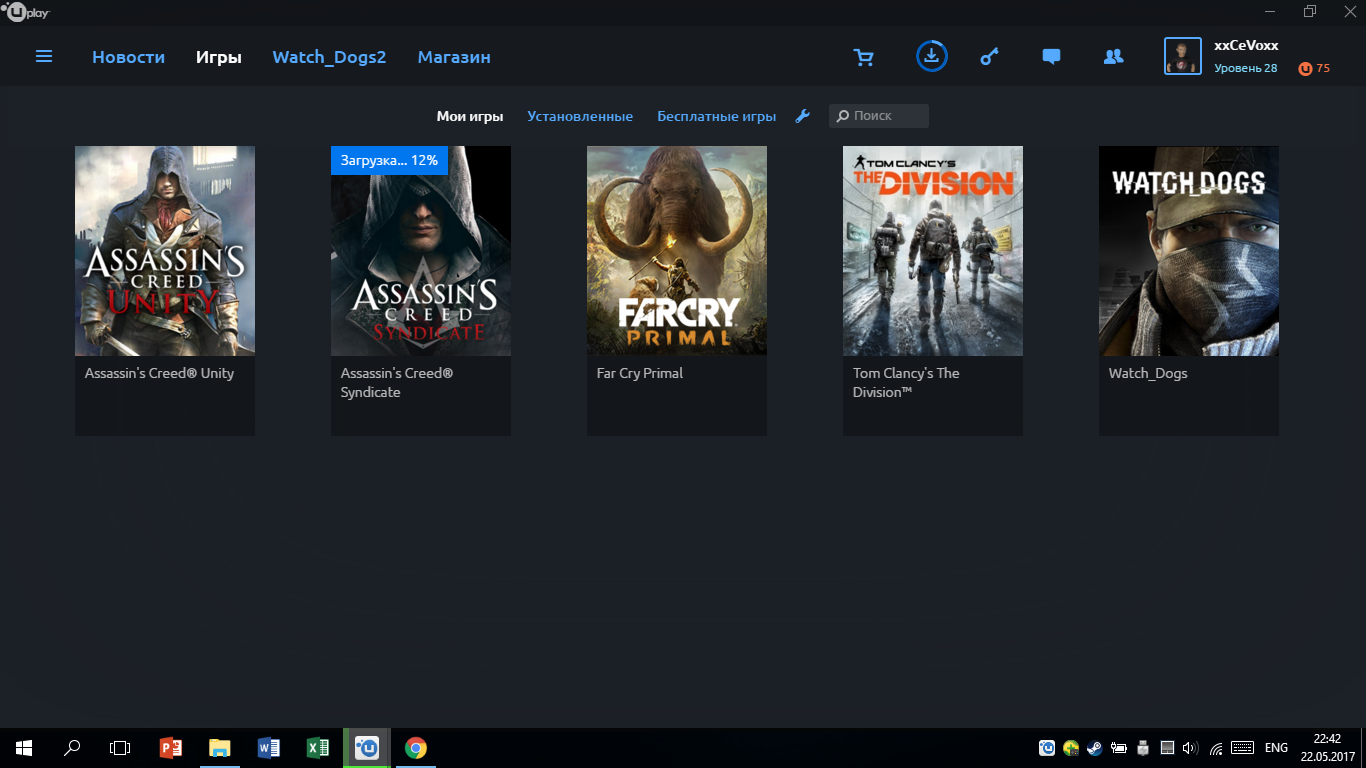The height and width of the screenshot is (768, 1366).
Task: Open the Assassin's Creed Unity cover
Action: (165, 250)
